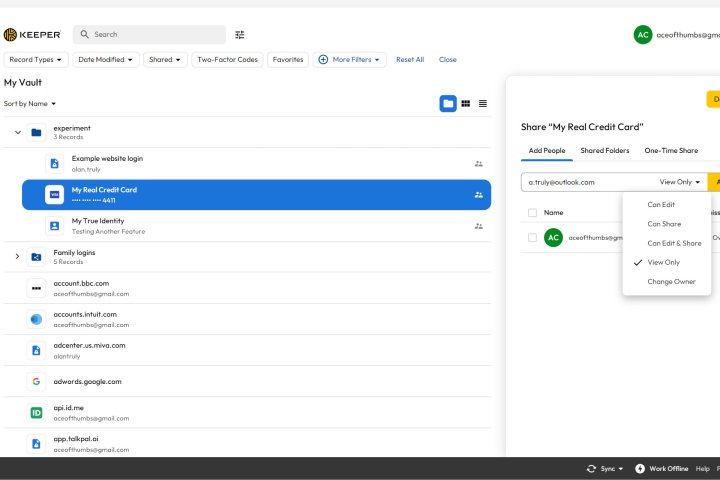This screenshot has width=720, height=480.
Task: Choose Can Edit & Share from menu
Action: tap(673, 243)
